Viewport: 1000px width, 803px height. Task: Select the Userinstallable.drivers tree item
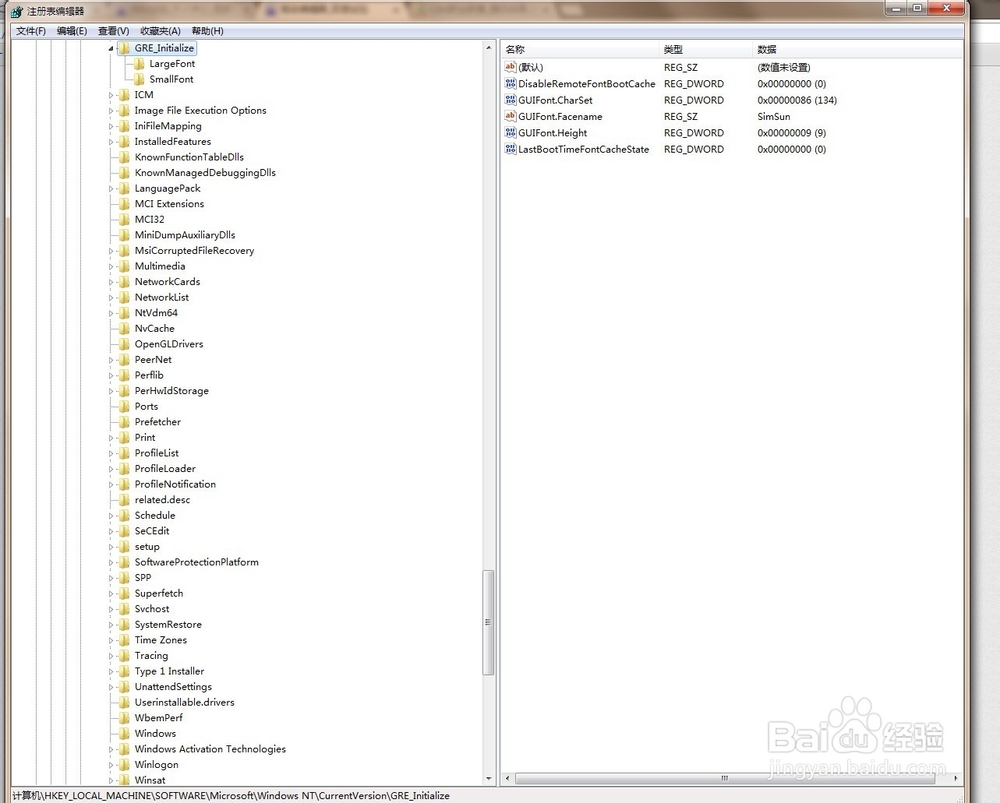[x=184, y=702]
